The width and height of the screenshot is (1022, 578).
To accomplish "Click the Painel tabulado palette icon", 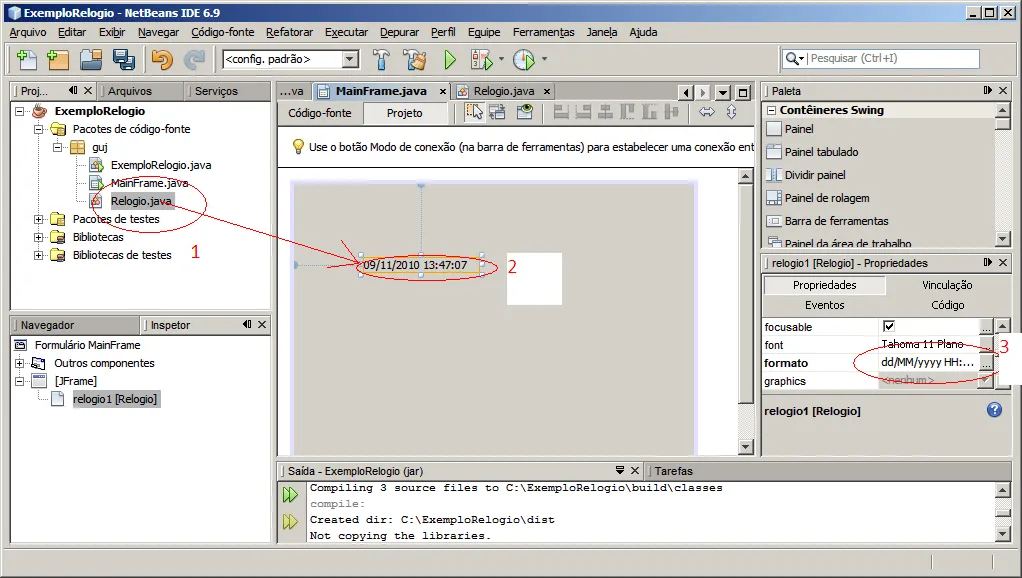I will [x=774, y=152].
